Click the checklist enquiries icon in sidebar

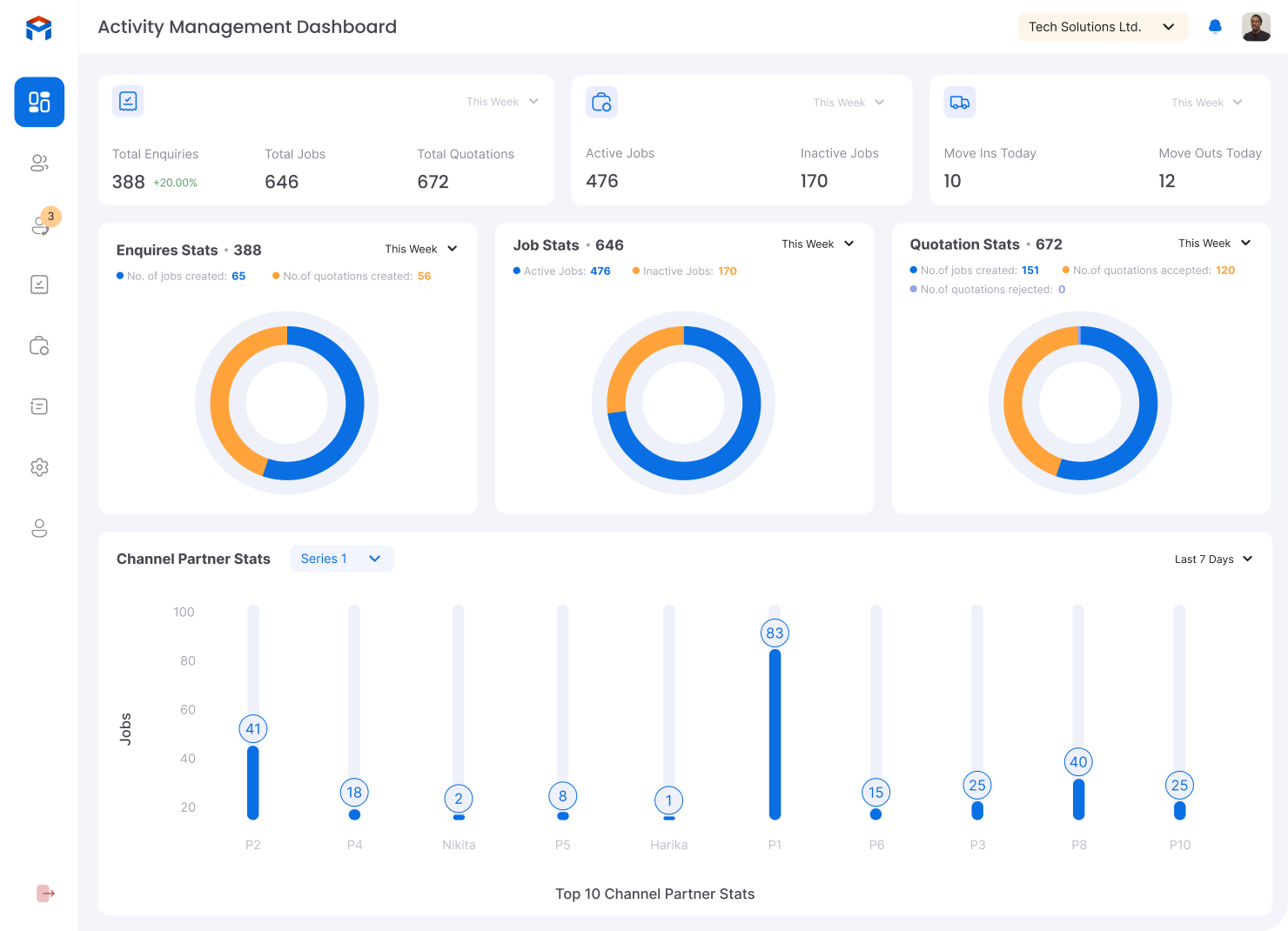[39, 285]
